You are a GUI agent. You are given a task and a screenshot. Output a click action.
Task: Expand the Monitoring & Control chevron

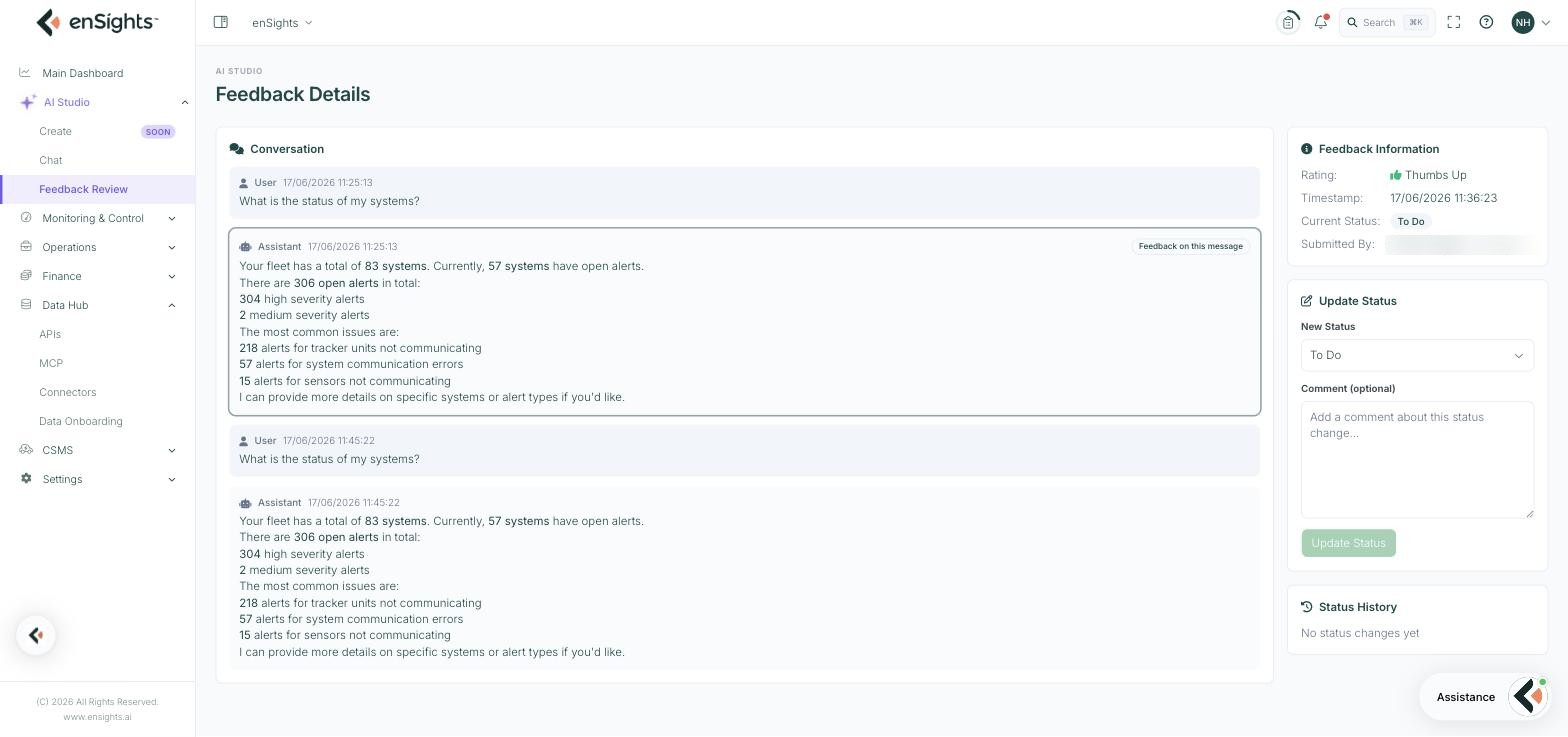[x=172, y=218]
